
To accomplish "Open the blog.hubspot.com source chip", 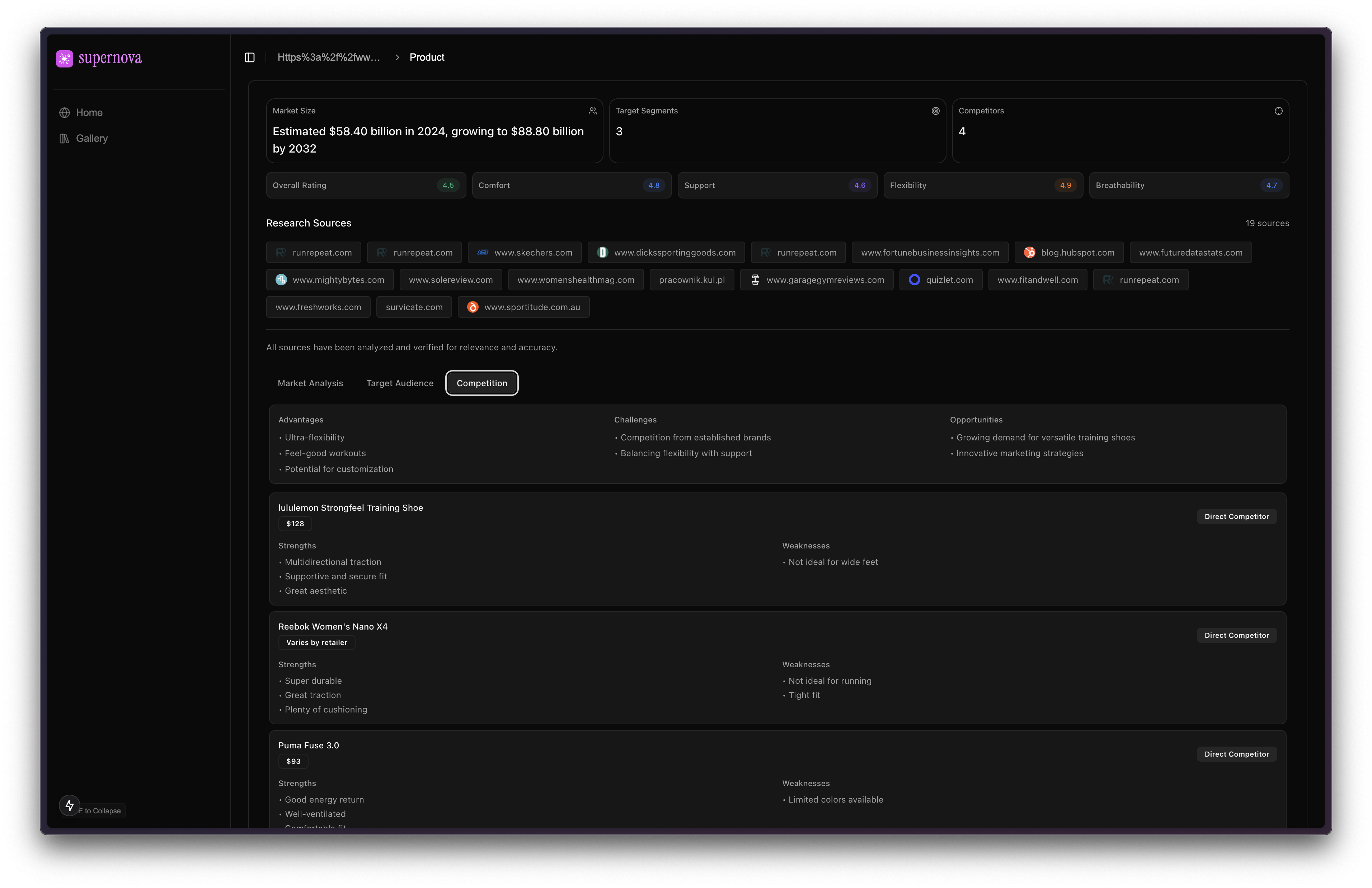I will (1069, 253).
